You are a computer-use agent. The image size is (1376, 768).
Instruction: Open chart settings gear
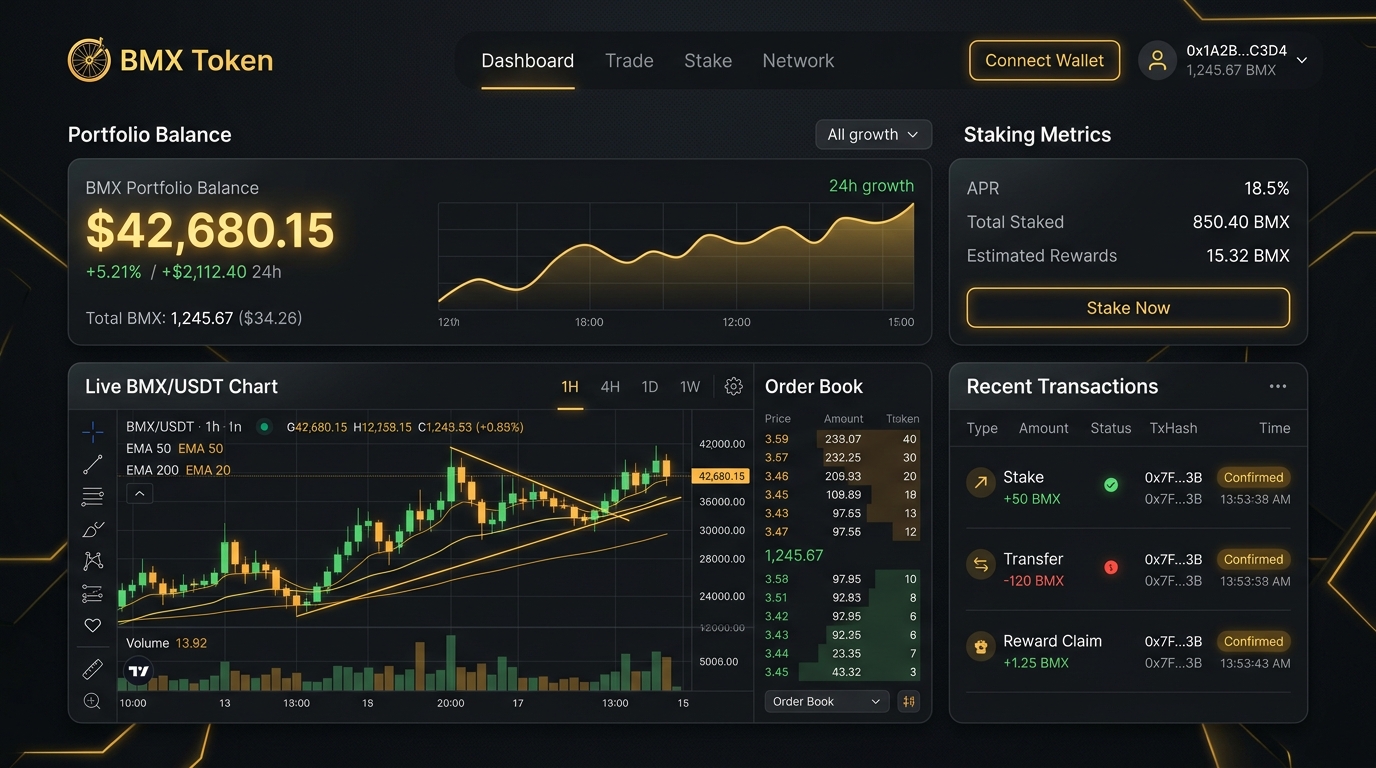[733, 387]
